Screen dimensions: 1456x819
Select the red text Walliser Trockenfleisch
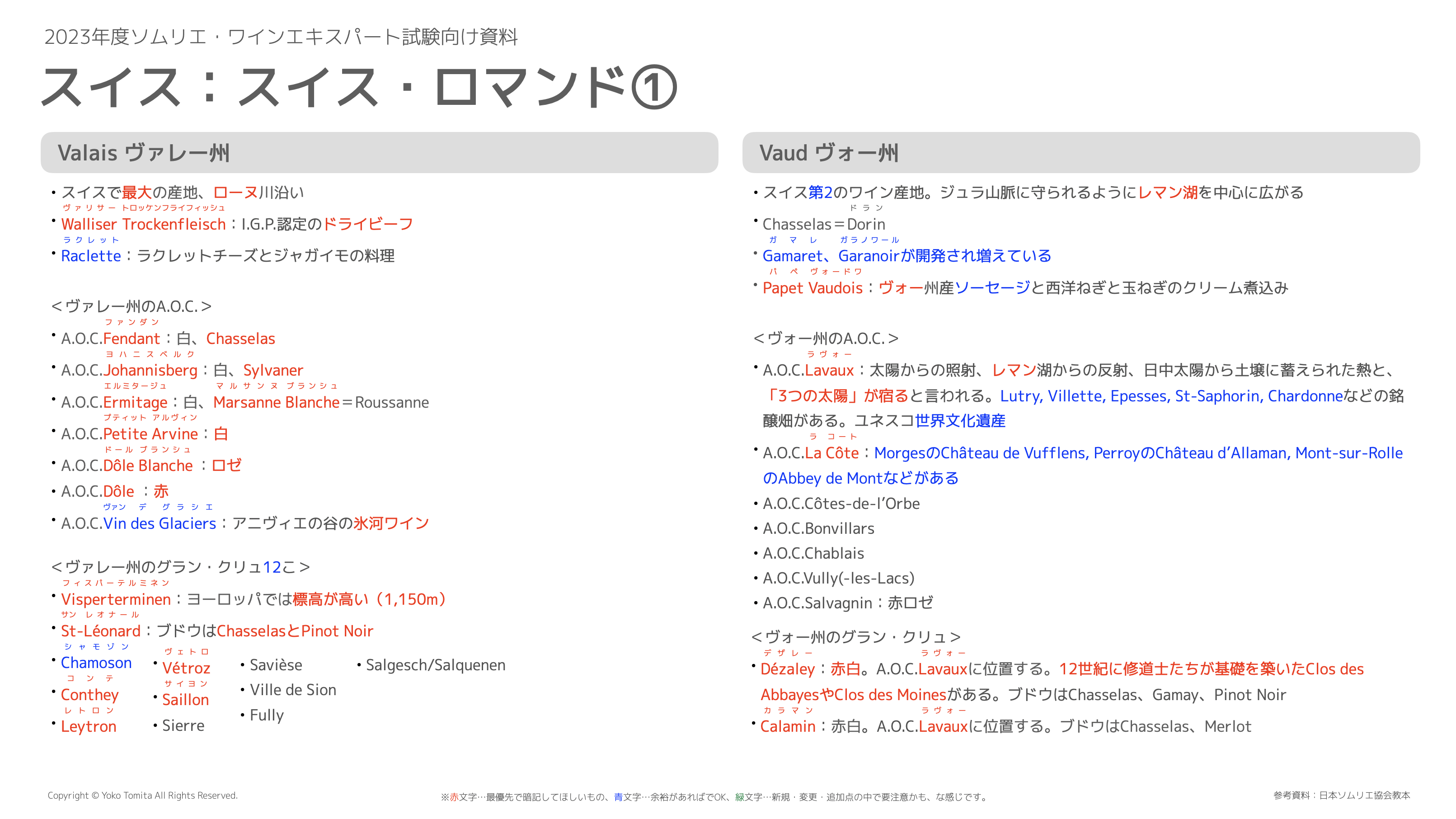pyautogui.click(x=143, y=224)
